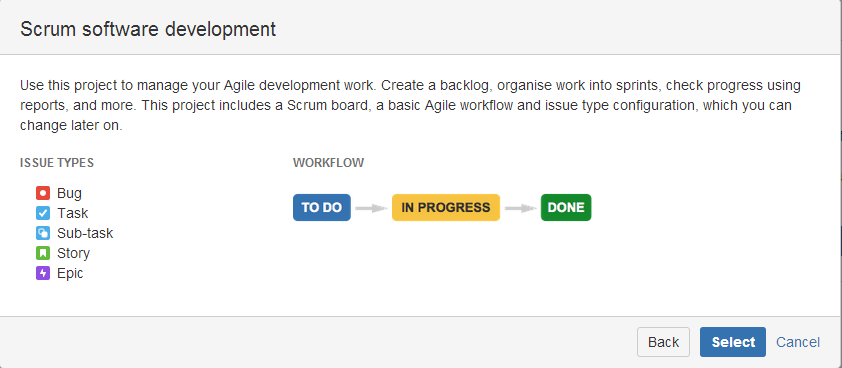Screen dimensions: 842x368
Task: Click the Story issue type label
Action: point(74,253)
